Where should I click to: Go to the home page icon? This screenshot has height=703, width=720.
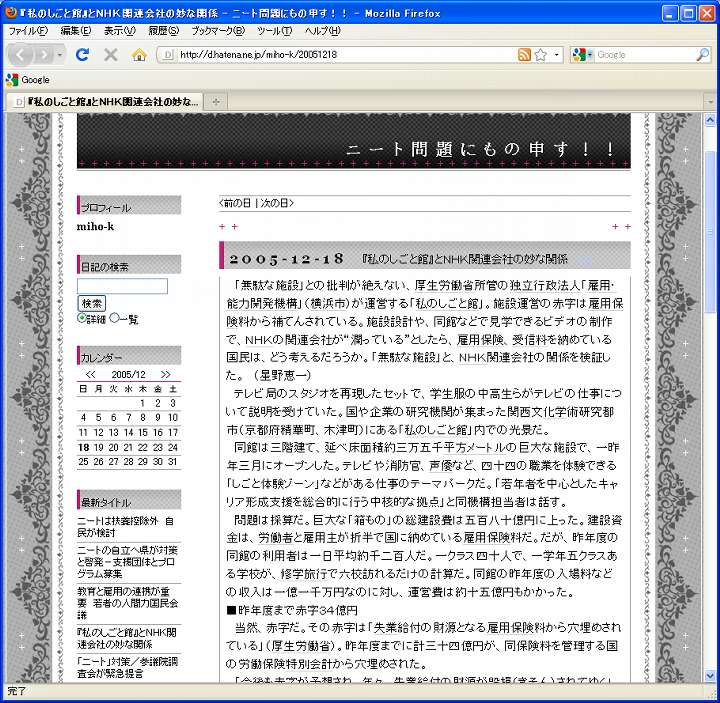pos(139,54)
